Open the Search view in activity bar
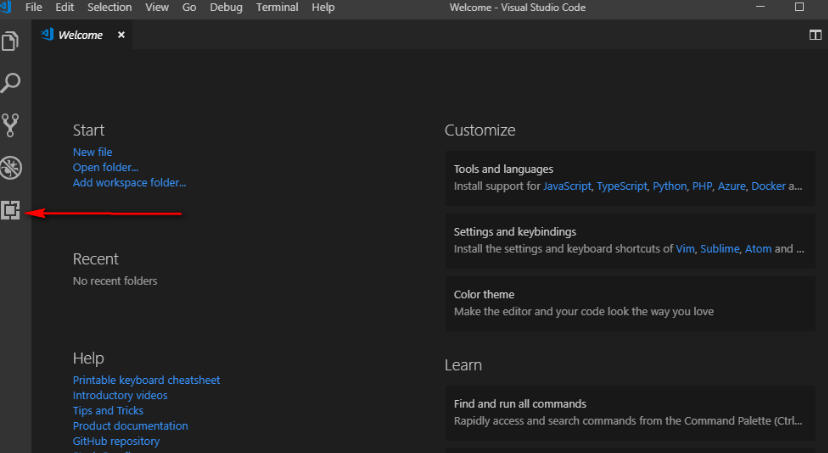The image size is (828, 453). click(11, 83)
